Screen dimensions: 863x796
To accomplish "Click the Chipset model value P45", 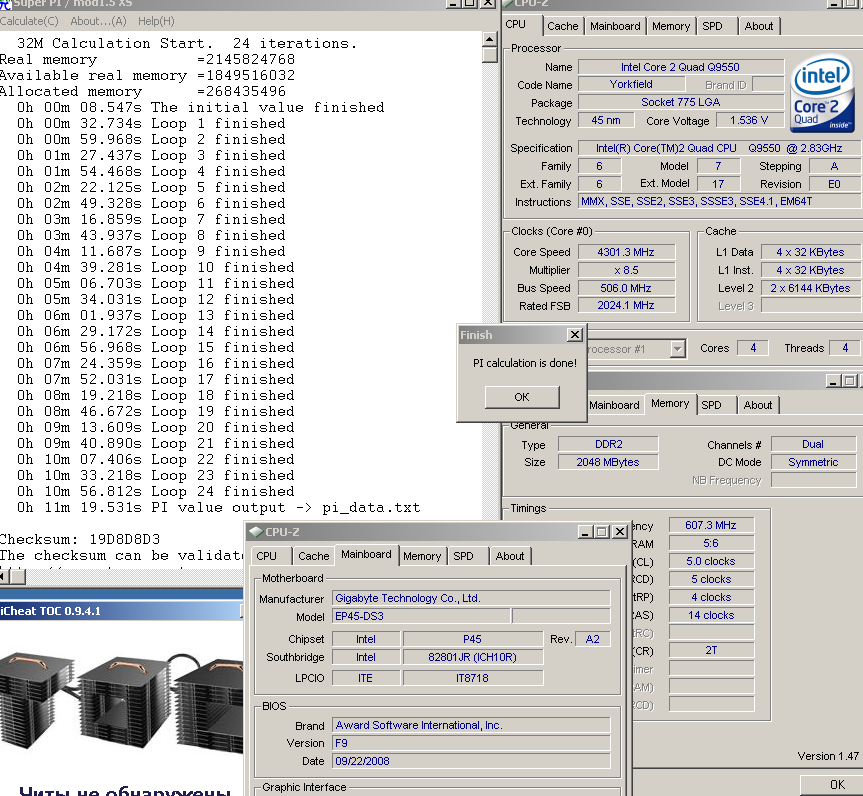I will (473, 639).
